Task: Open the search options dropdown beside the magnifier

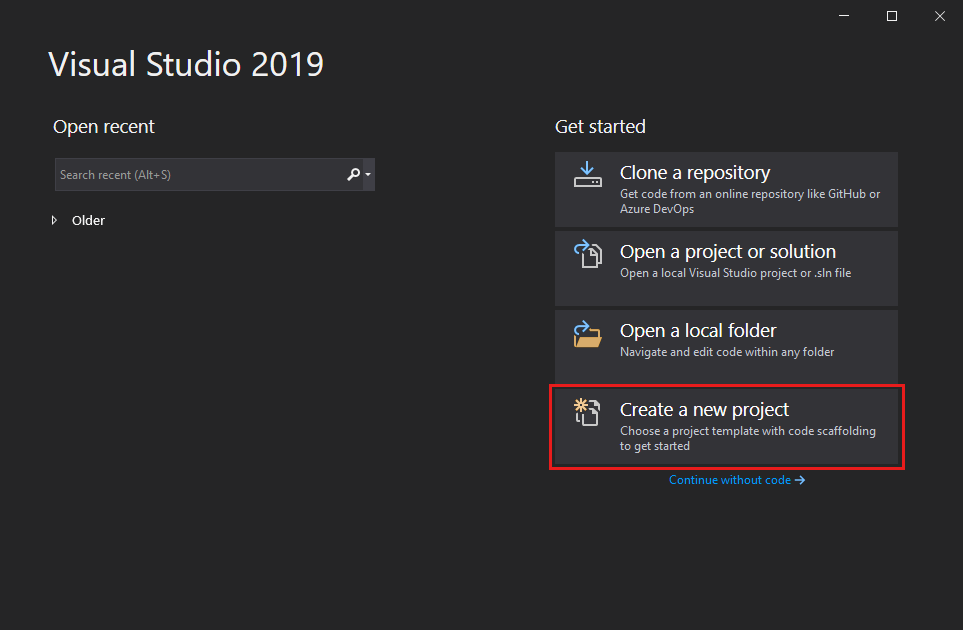Action: pos(366,174)
